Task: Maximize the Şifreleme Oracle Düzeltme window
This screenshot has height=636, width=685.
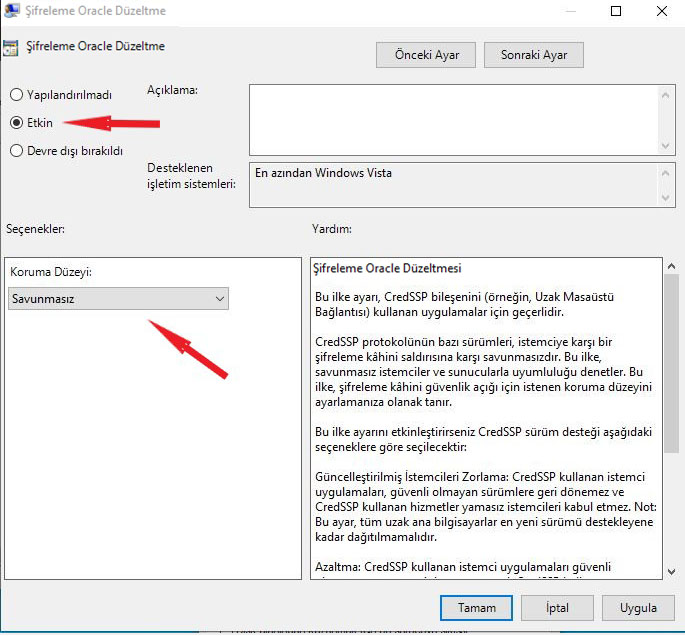Action: [616, 11]
